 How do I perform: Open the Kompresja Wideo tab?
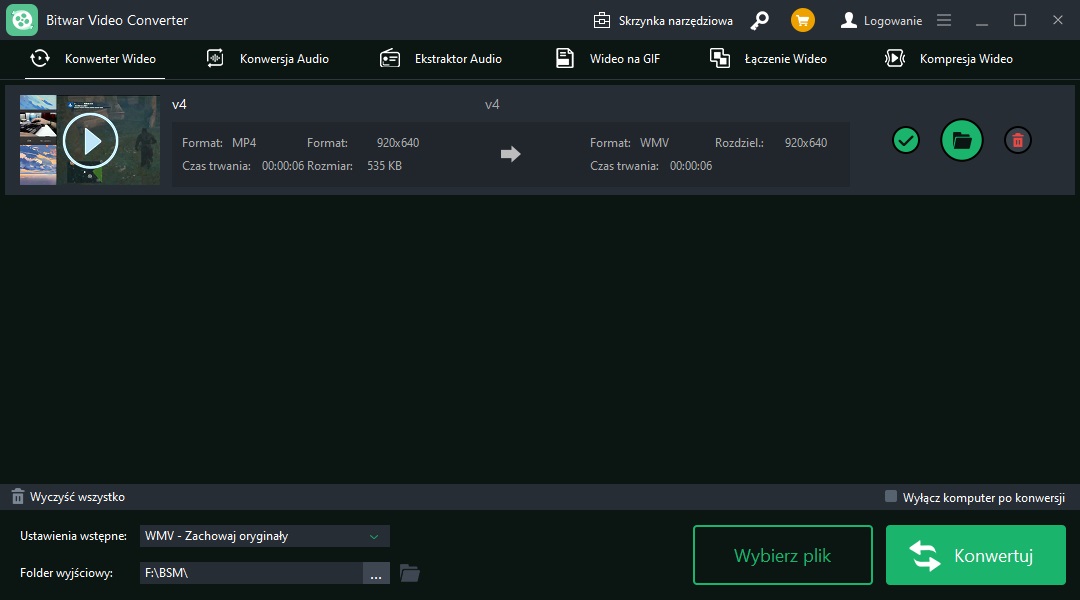[x=950, y=59]
